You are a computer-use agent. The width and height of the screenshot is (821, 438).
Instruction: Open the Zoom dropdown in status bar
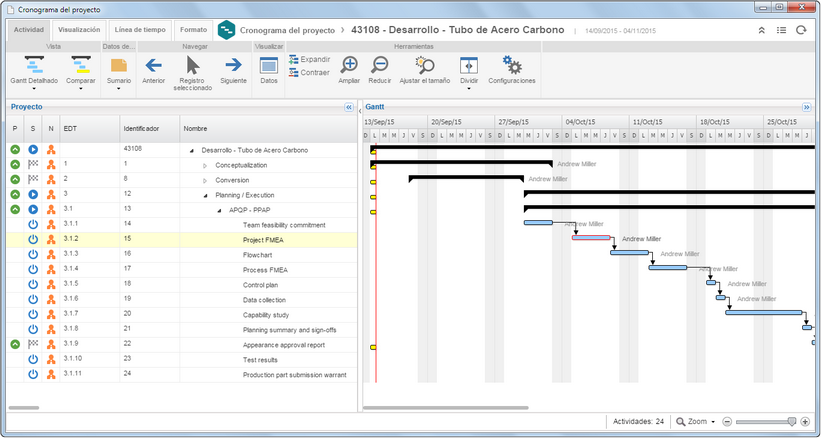[x=696, y=422]
